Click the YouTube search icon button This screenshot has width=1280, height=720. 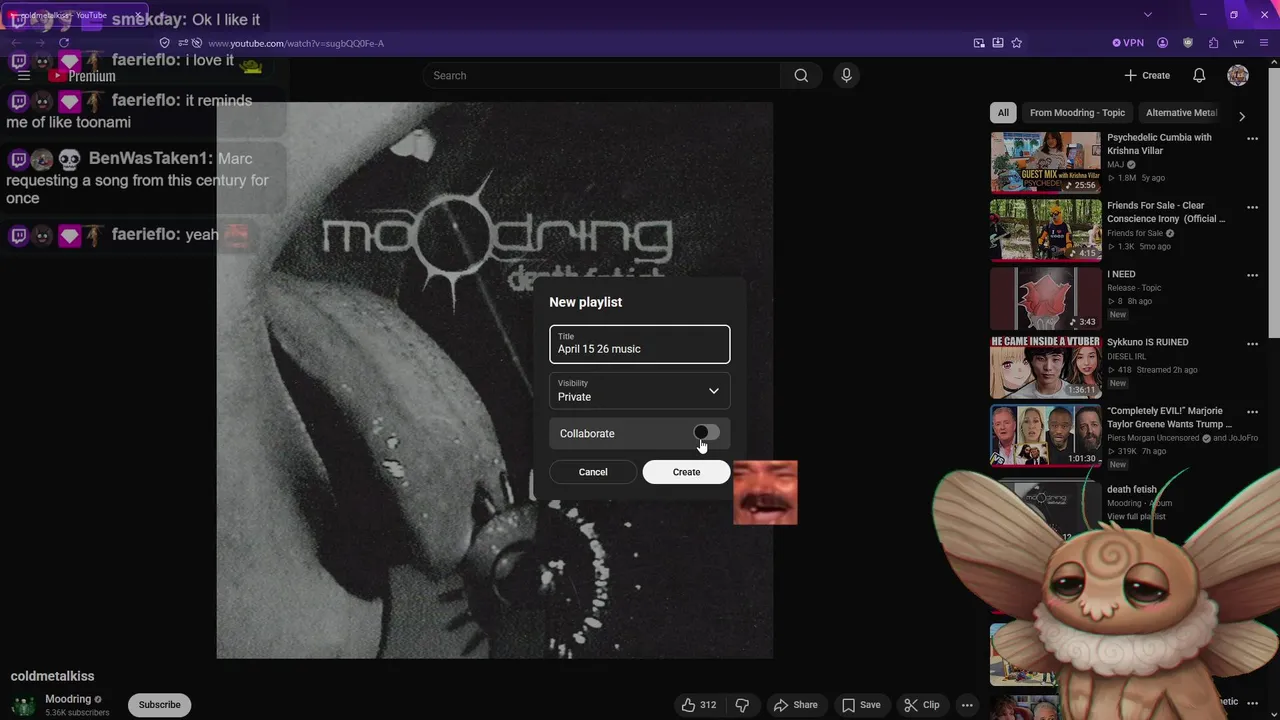pyautogui.click(x=801, y=75)
